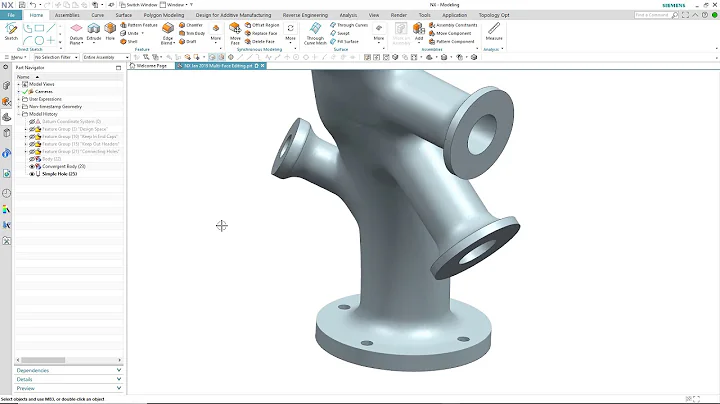Choose Pattern Feature command

click(139, 25)
